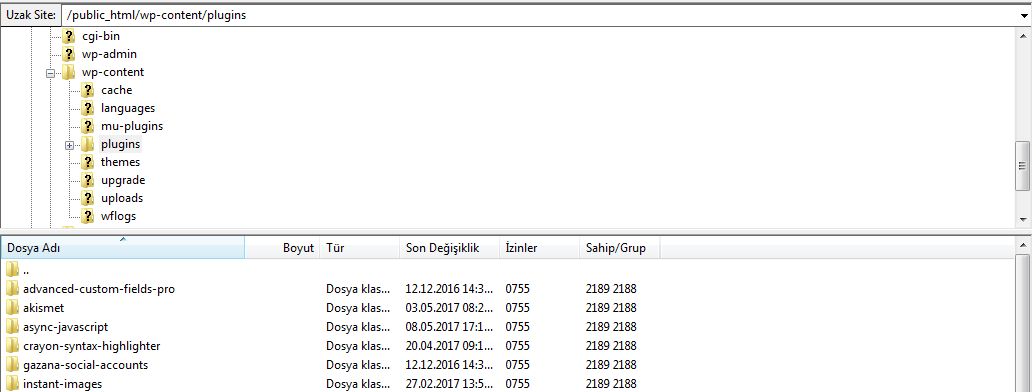
Task: Sort by Son Değişiklik column
Action: click(449, 248)
